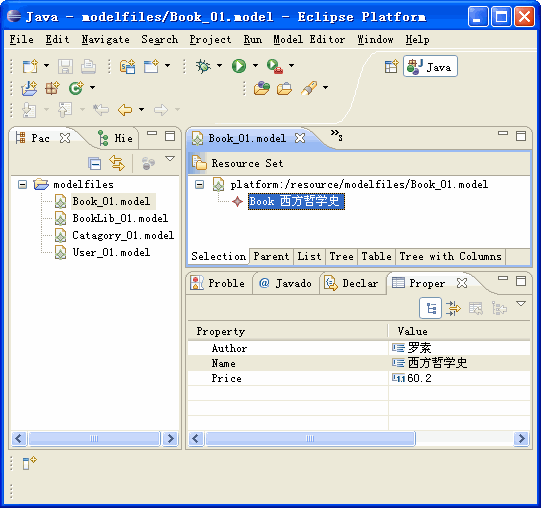Click the fast view bar icon at bottom
This screenshot has height=508, width=541.
tap(29, 462)
